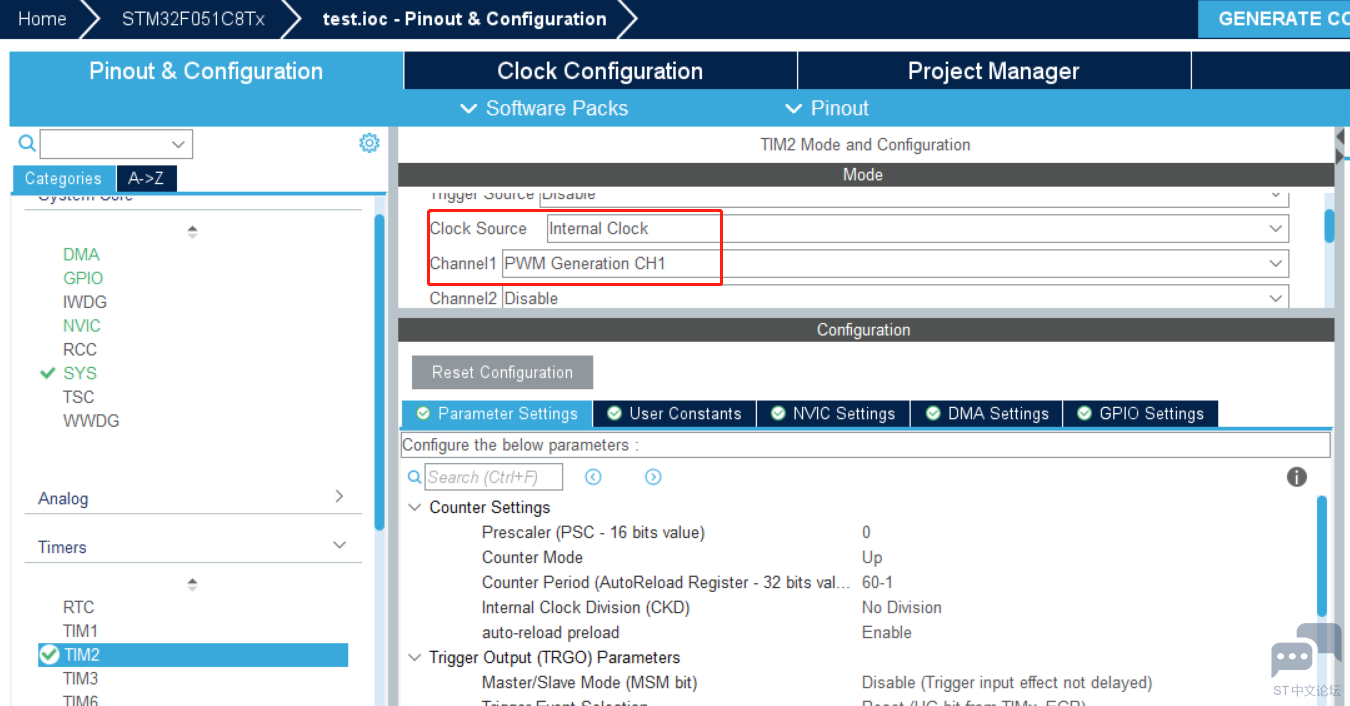Viewport: 1350px width, 706px height.
Task: Click the Prescaler value 0
Action: click(866, 532)
